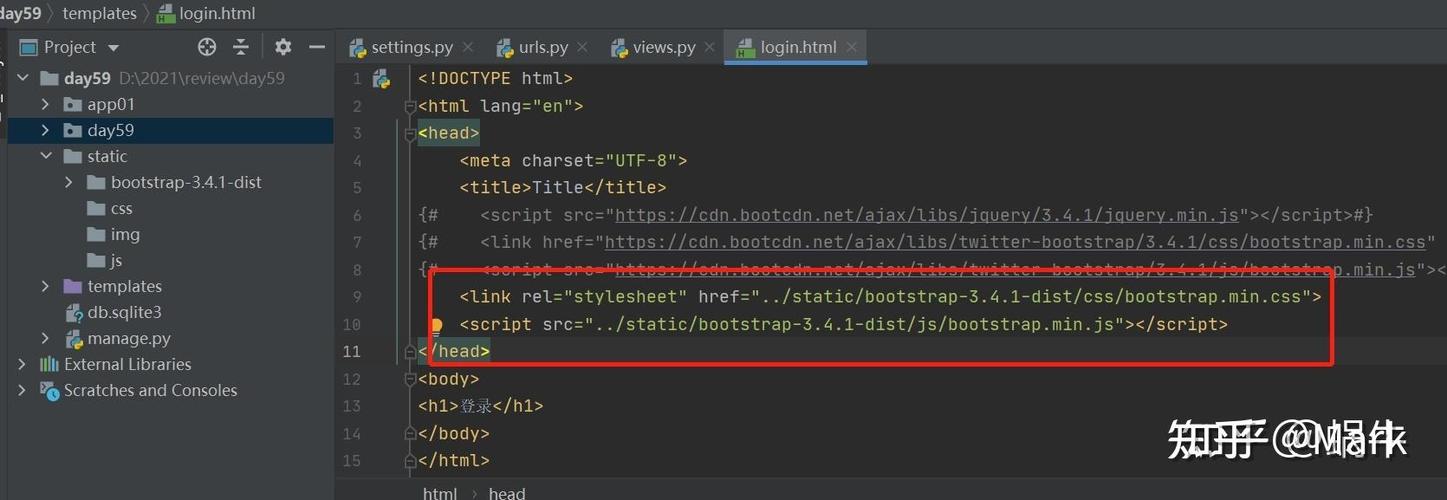Expand Scratches and Consoles
The image size is (1447, 500).
click(x=22, y=390)
